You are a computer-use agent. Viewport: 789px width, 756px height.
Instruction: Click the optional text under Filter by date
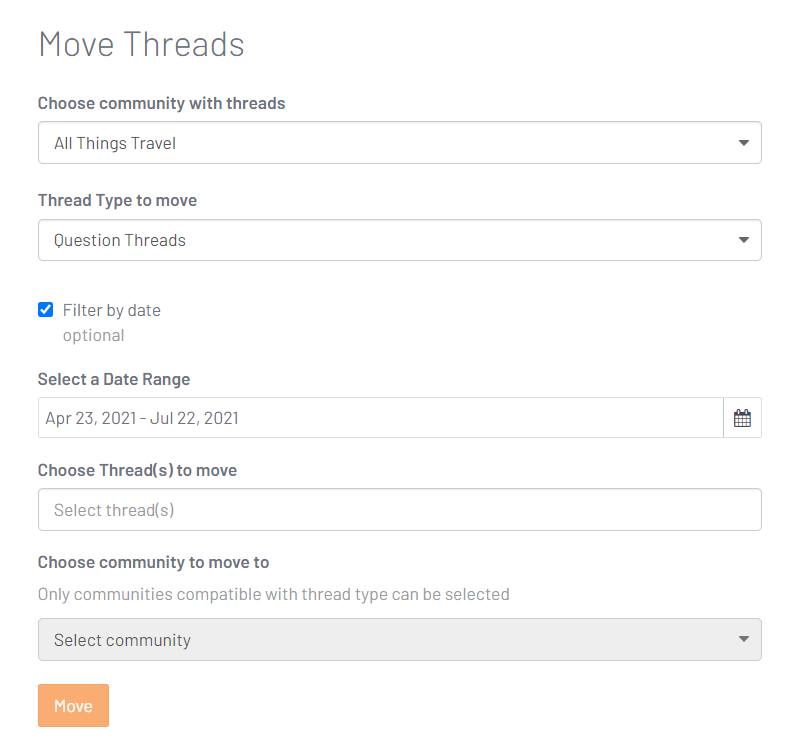[94, 335]
